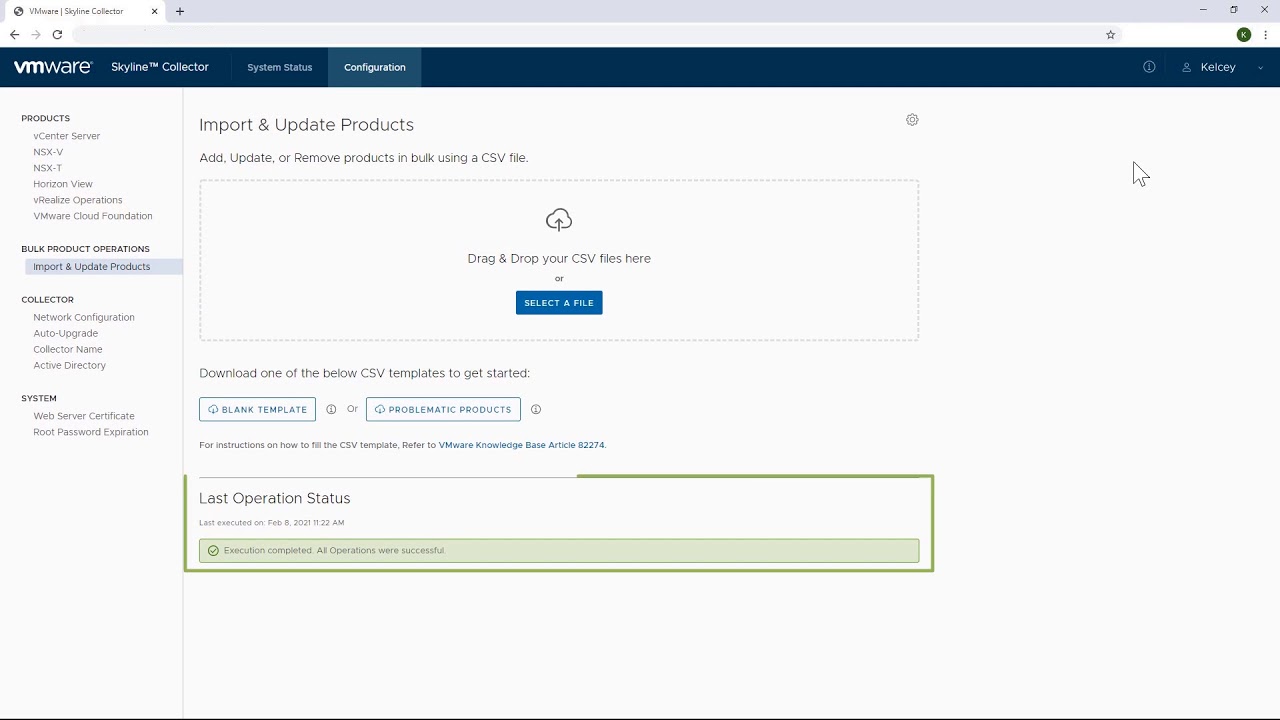
Task: Click the user profile icon
Action: [1187, 67]
